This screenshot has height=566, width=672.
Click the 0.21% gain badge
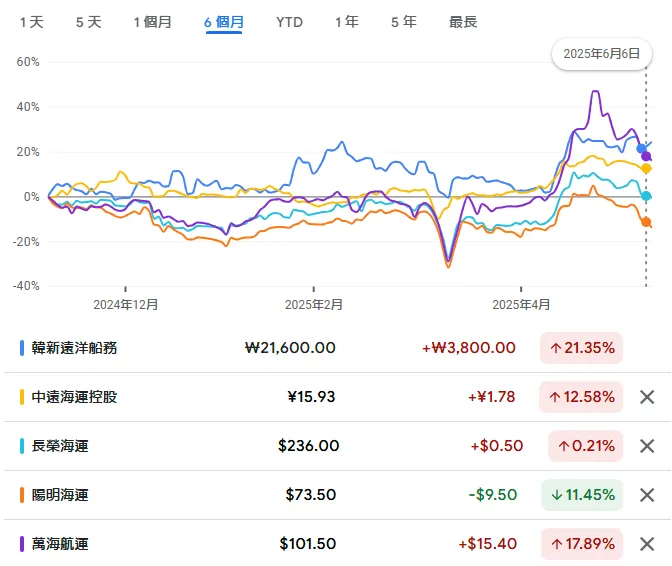pyautogui.click(x=585, y=446)
